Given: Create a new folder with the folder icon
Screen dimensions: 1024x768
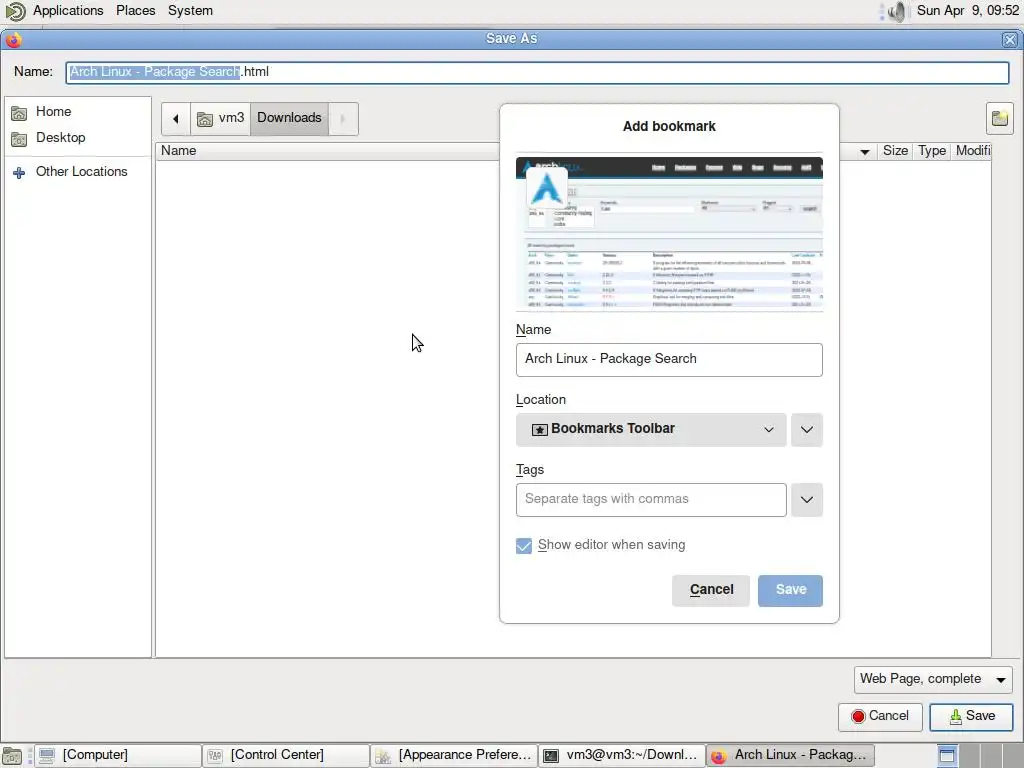Looking at the screenshot, I should (x=999, y=119).
